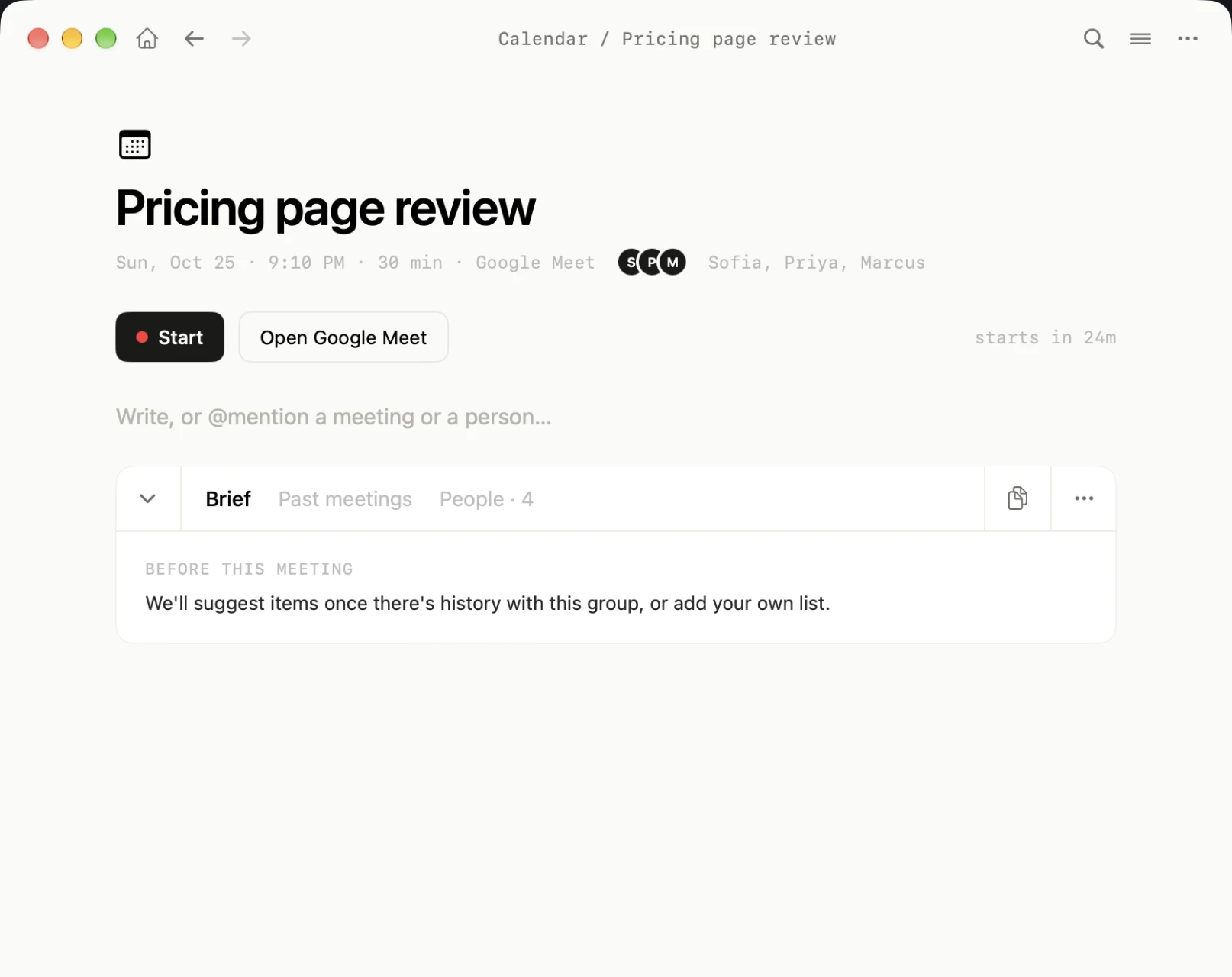The height and width of the screenshot is (977, 1232).
Task: Click the red close window button
Action: pyautogui.click(x=38, y=38)
